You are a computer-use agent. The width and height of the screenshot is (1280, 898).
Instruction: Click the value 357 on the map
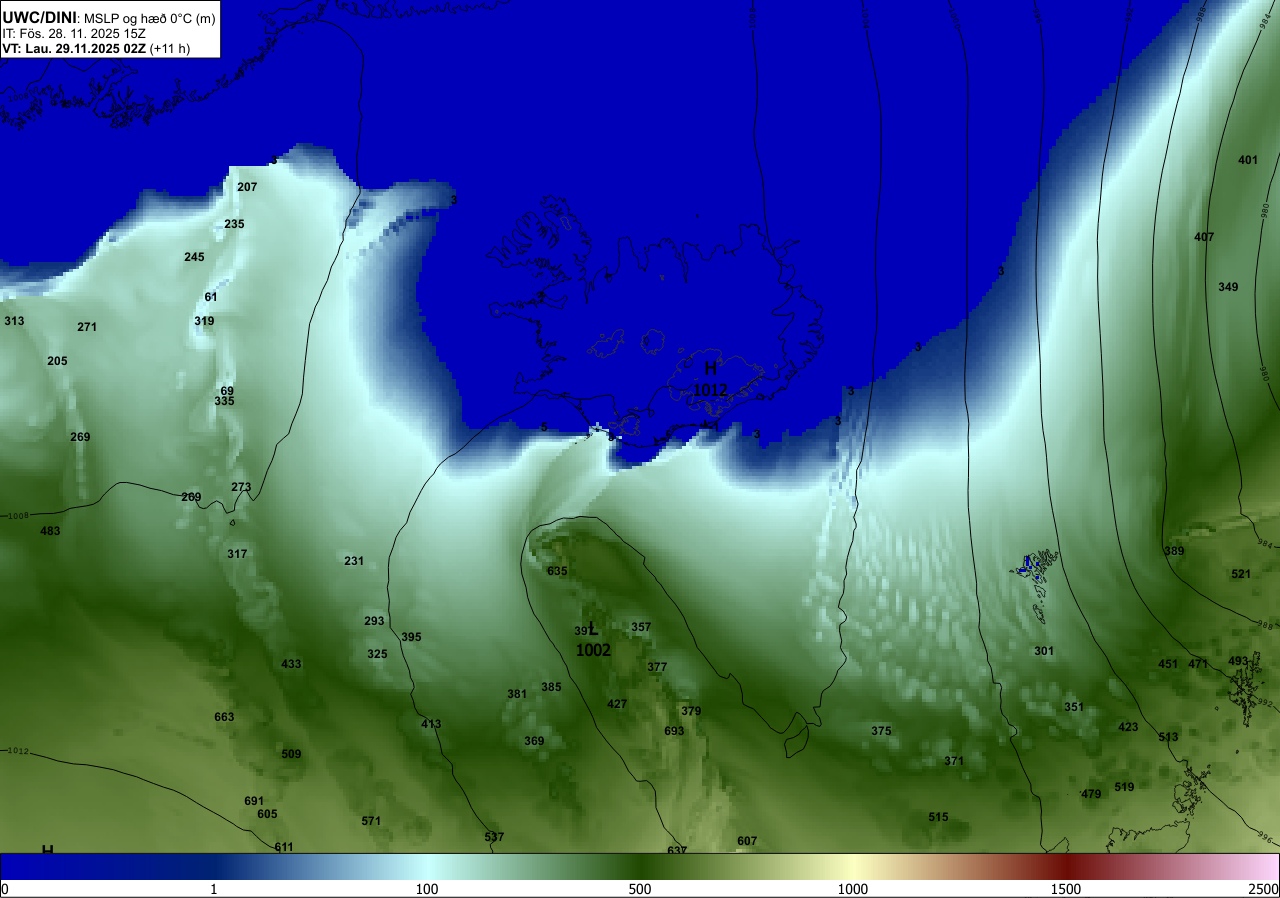(641, 627)
